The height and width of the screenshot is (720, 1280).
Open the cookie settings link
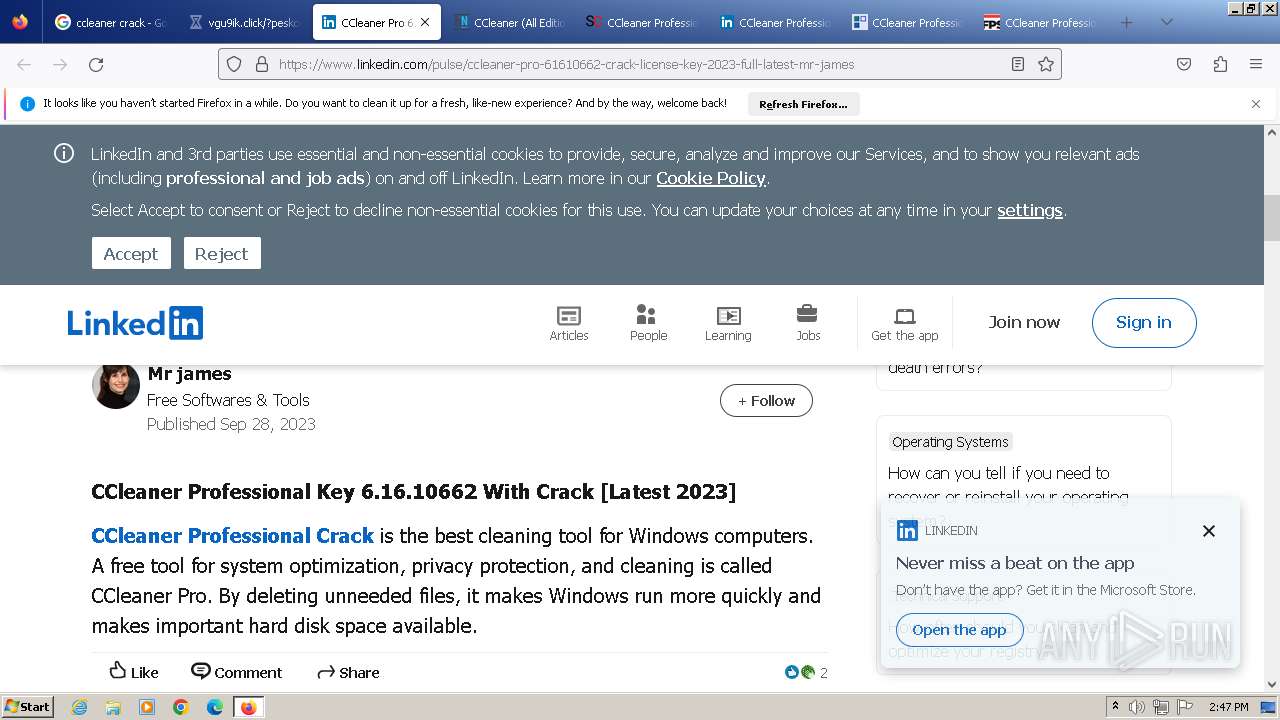pos(1030,210)
